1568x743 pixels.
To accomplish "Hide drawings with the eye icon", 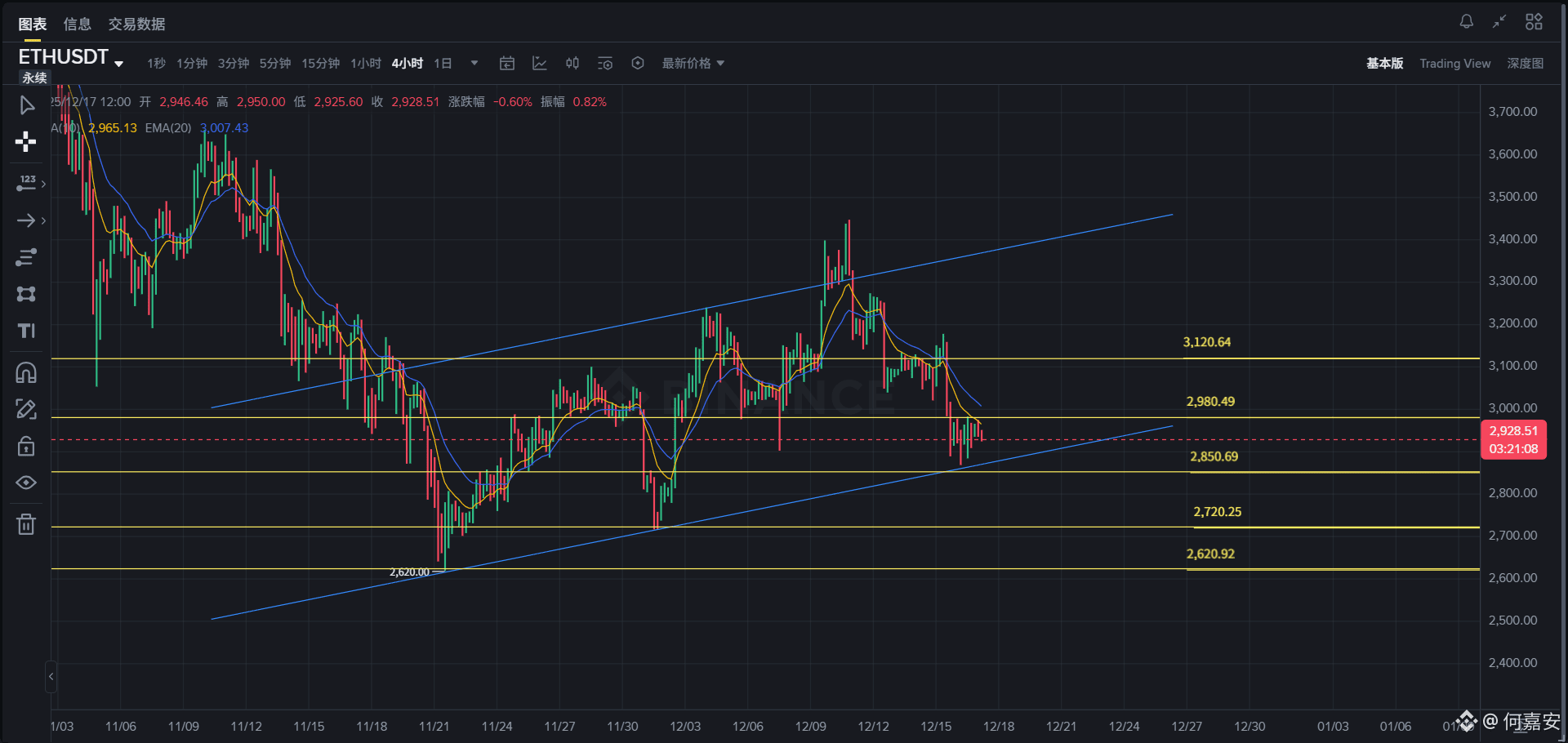I will click(26, 483).
